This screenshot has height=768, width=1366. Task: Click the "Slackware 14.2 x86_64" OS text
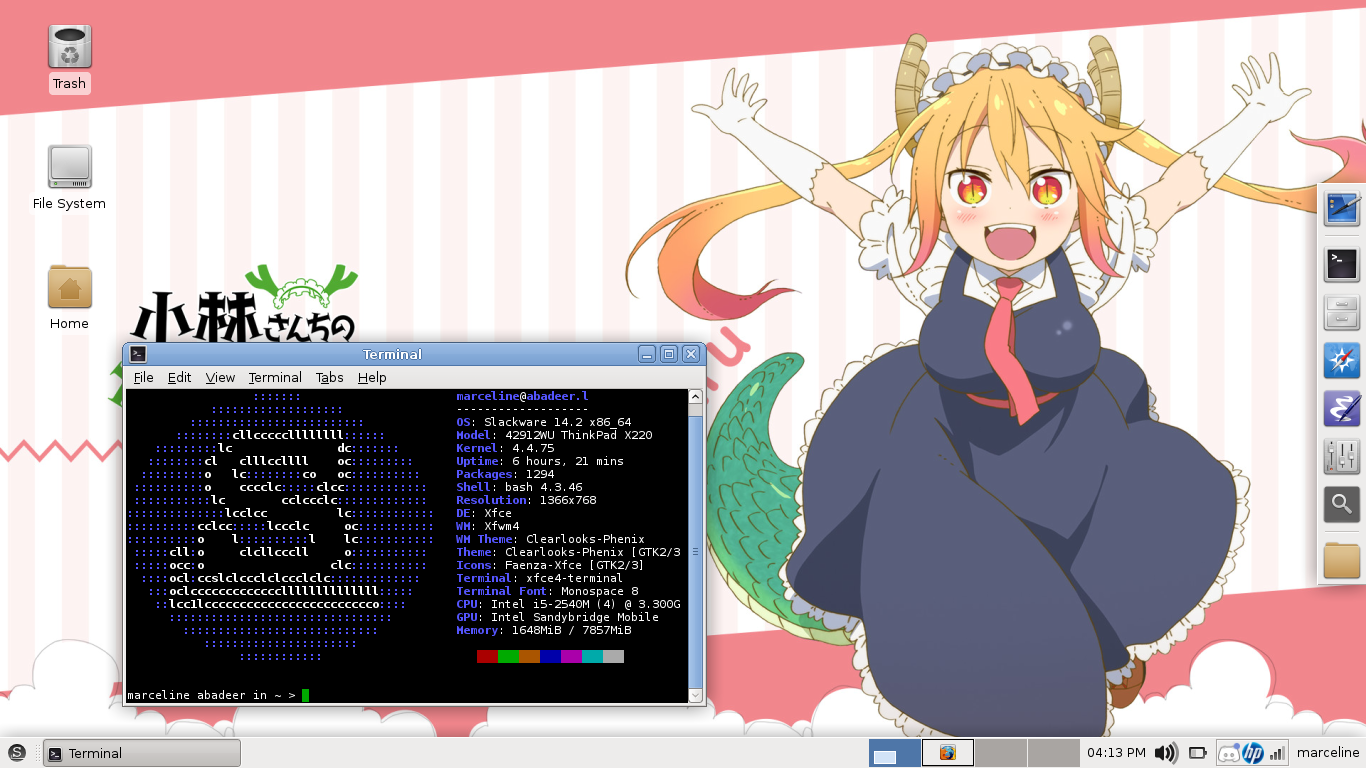pyautogui.click(x=558, y=422)
